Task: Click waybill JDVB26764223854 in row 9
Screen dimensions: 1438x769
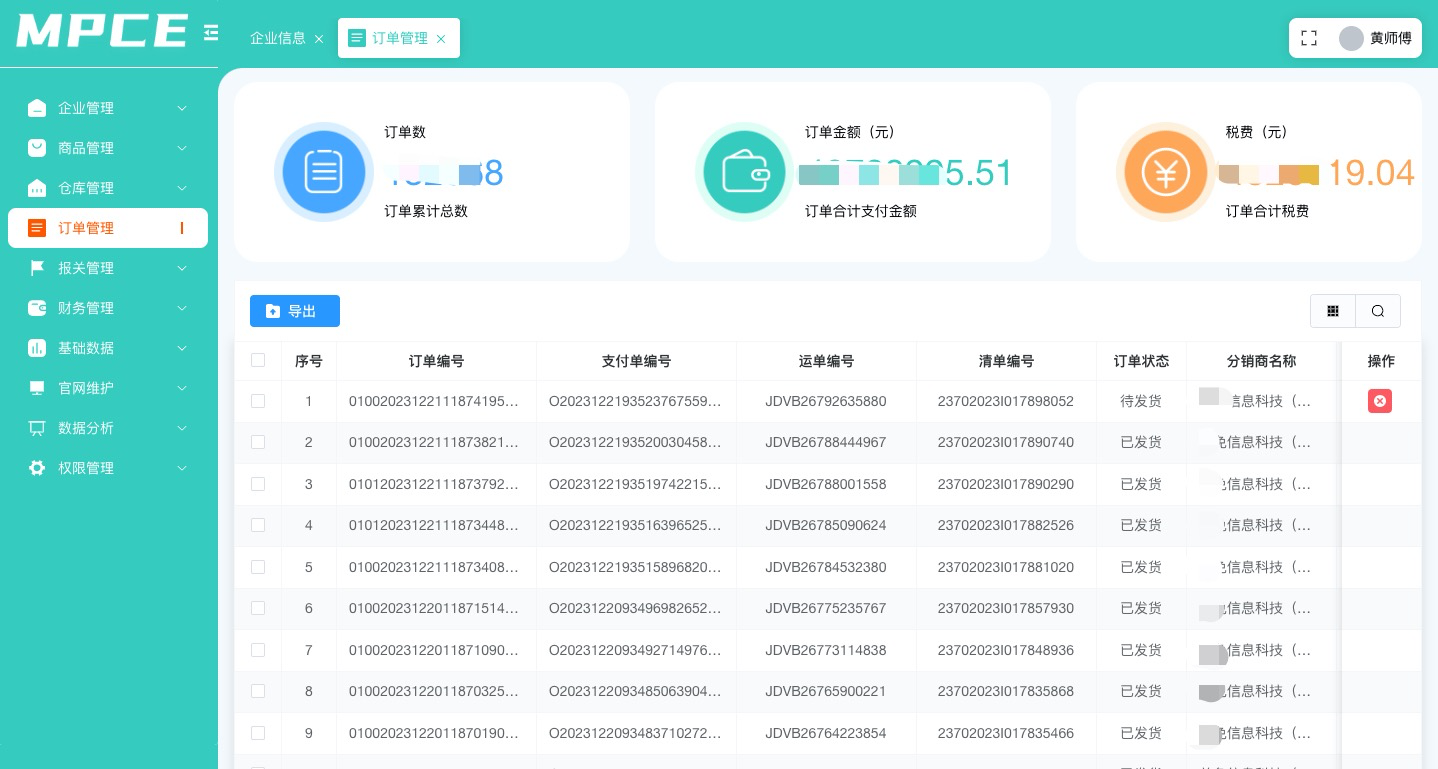Action: pyautogui.click(x=826, y=733)
